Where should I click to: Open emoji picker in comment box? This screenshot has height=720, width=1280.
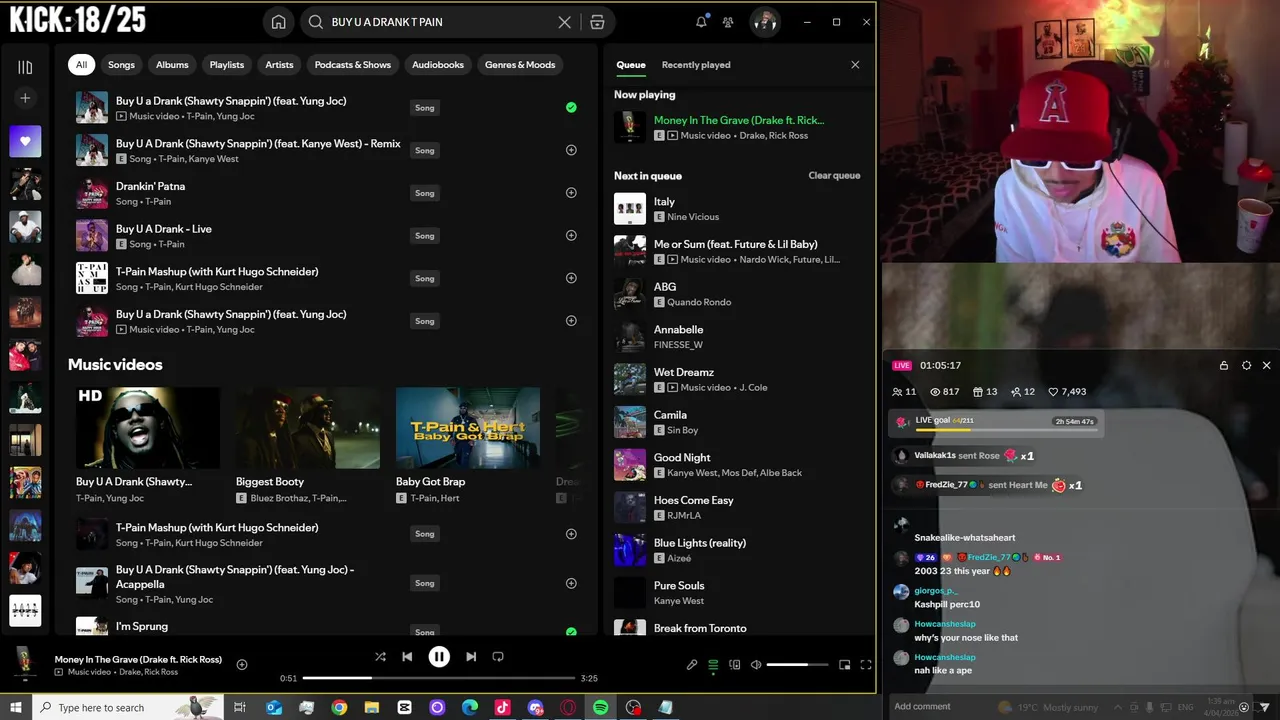(1244, 707)
